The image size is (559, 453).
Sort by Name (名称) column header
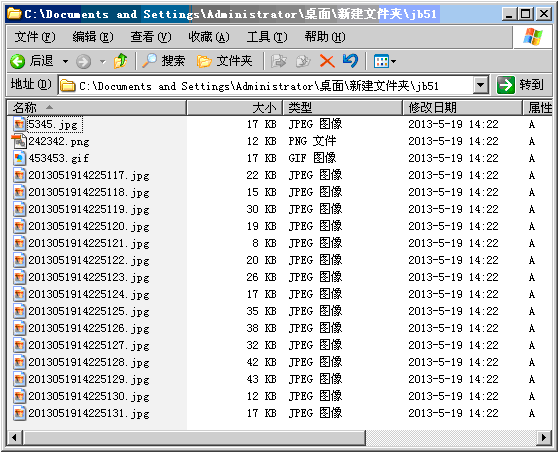coord(97,107)
